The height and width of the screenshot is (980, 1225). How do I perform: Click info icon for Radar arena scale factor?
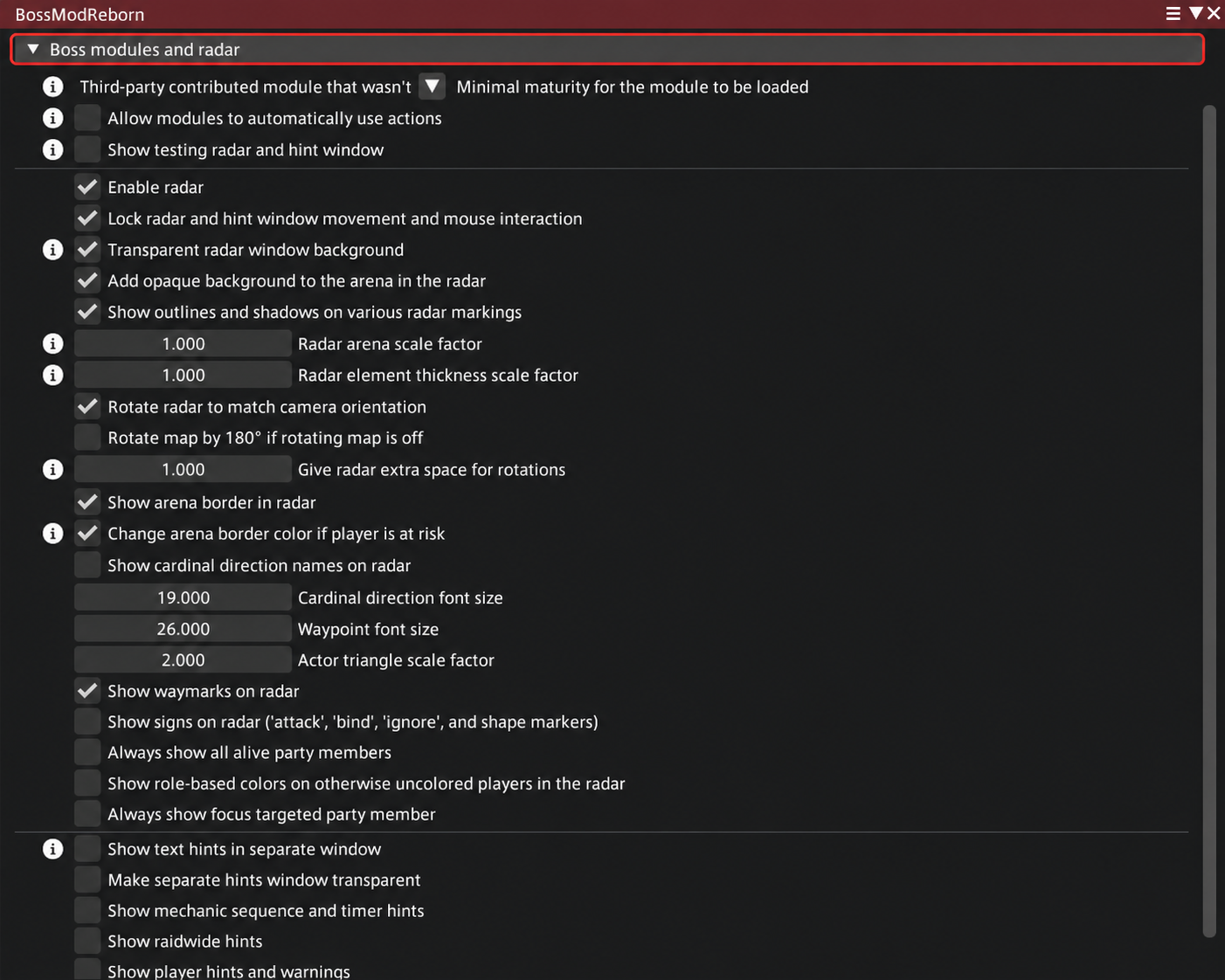[53, 343]
